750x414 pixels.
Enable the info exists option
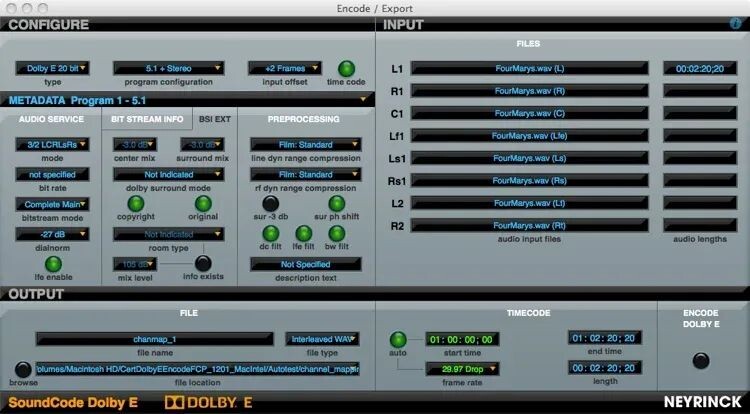click(x=203, y=263)
